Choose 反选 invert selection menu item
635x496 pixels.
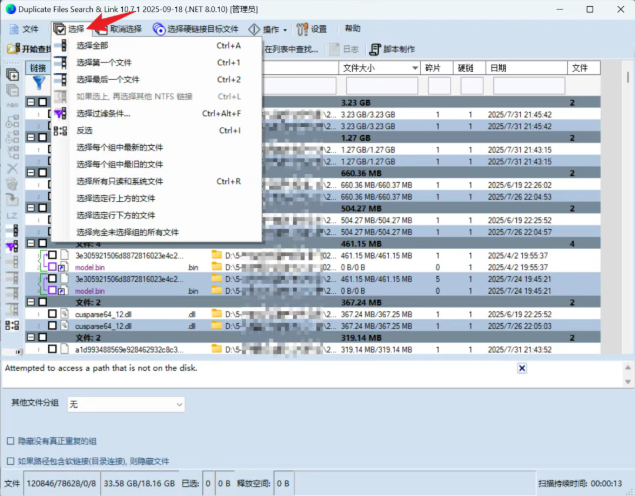point(85,130)
